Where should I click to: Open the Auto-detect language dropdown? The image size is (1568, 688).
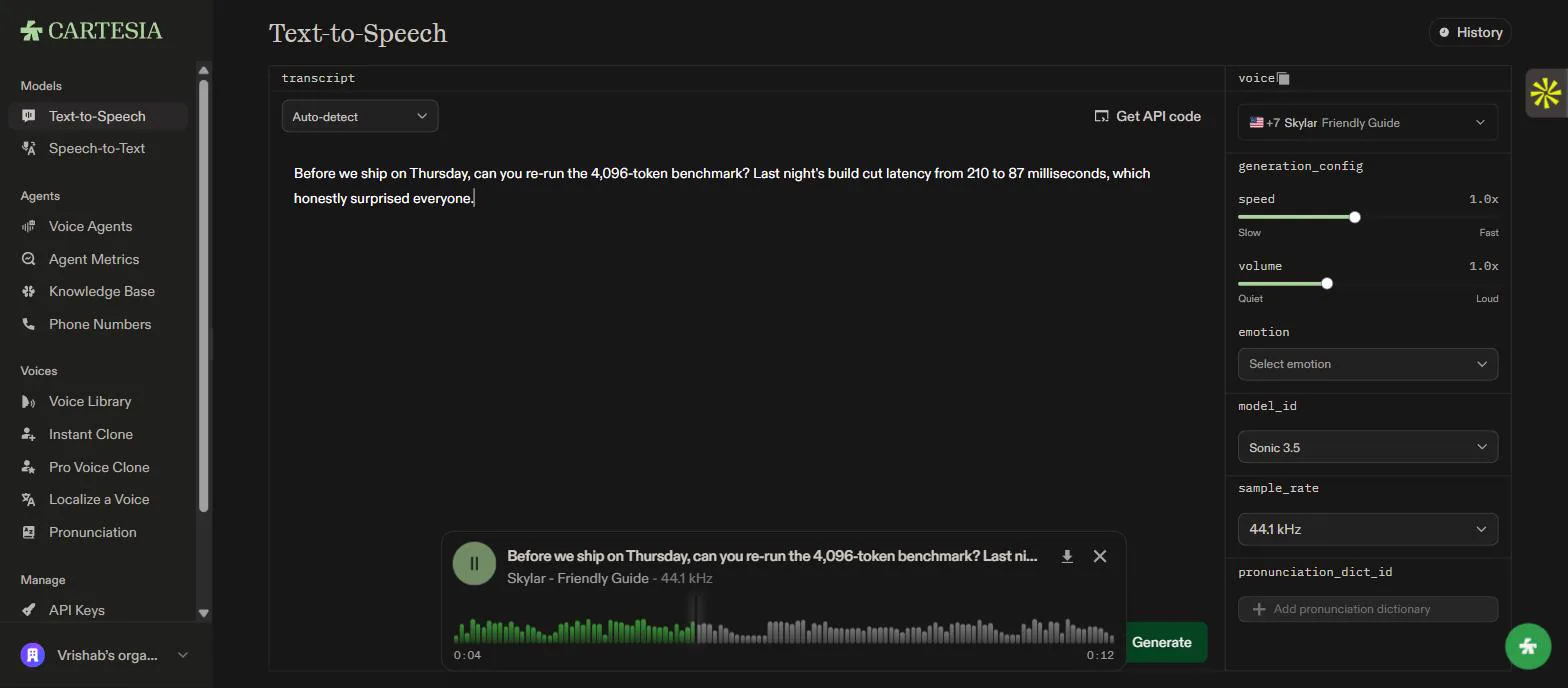(360, 116)
